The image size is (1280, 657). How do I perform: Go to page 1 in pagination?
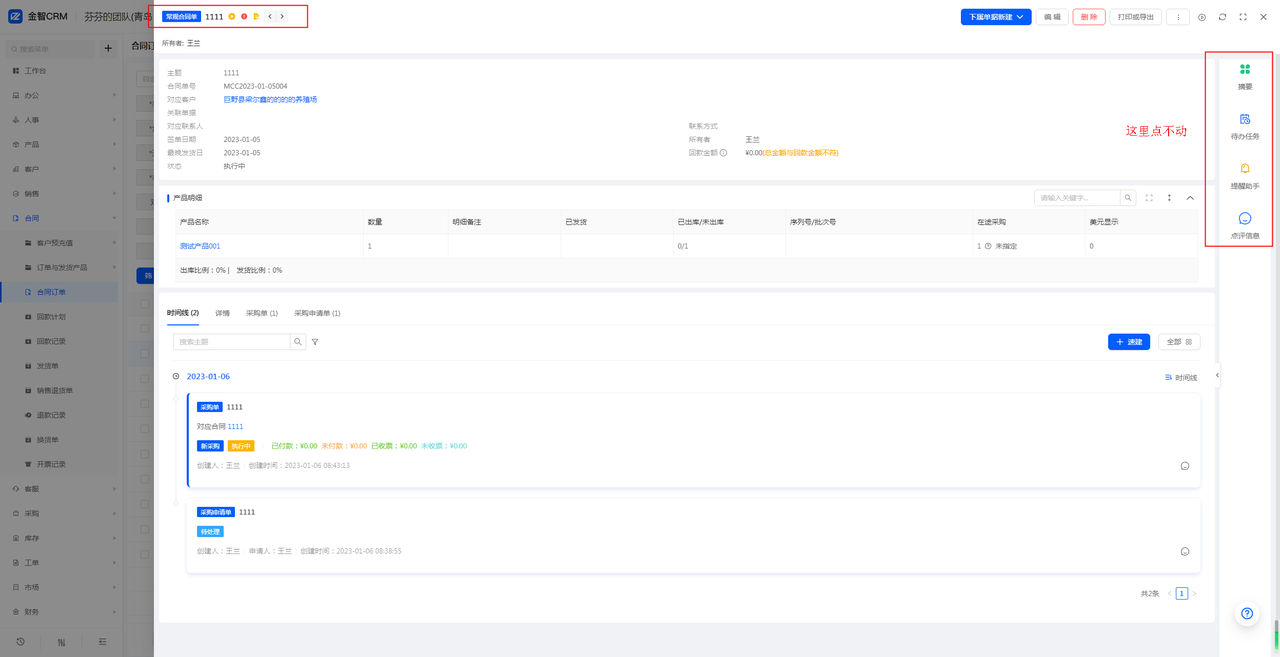1181,594
